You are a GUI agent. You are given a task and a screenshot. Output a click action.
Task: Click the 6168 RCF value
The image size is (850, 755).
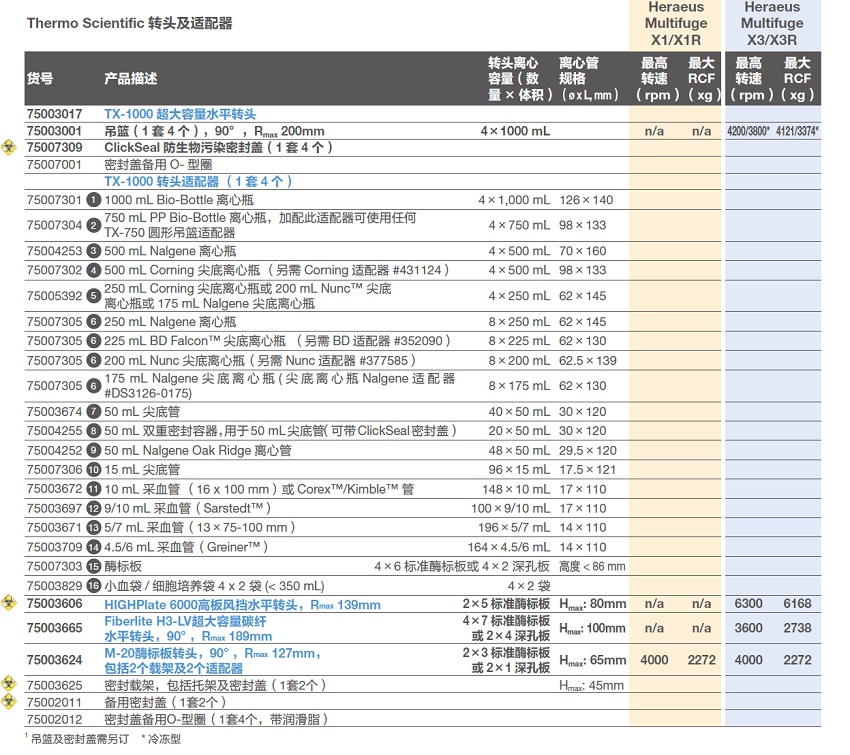coord(797,603)
